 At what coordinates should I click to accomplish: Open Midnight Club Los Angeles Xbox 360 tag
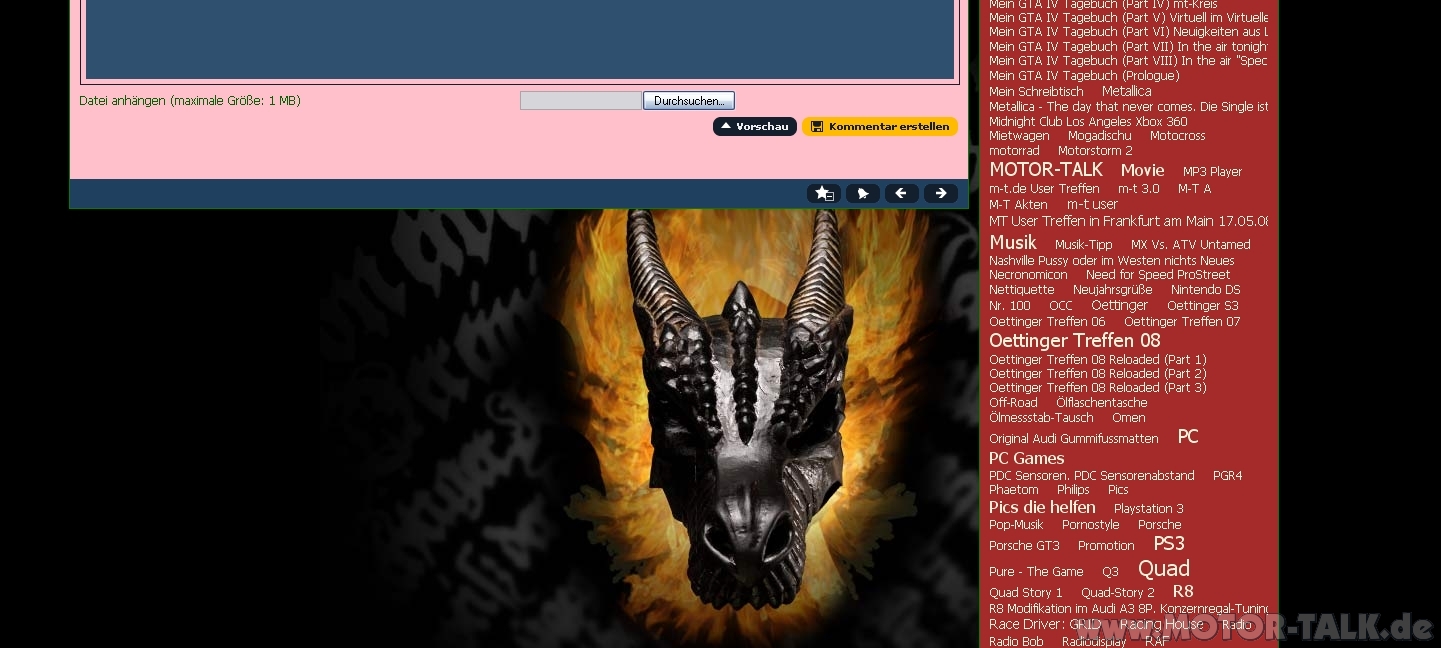pyautogui.click(x=1088, y=122)
